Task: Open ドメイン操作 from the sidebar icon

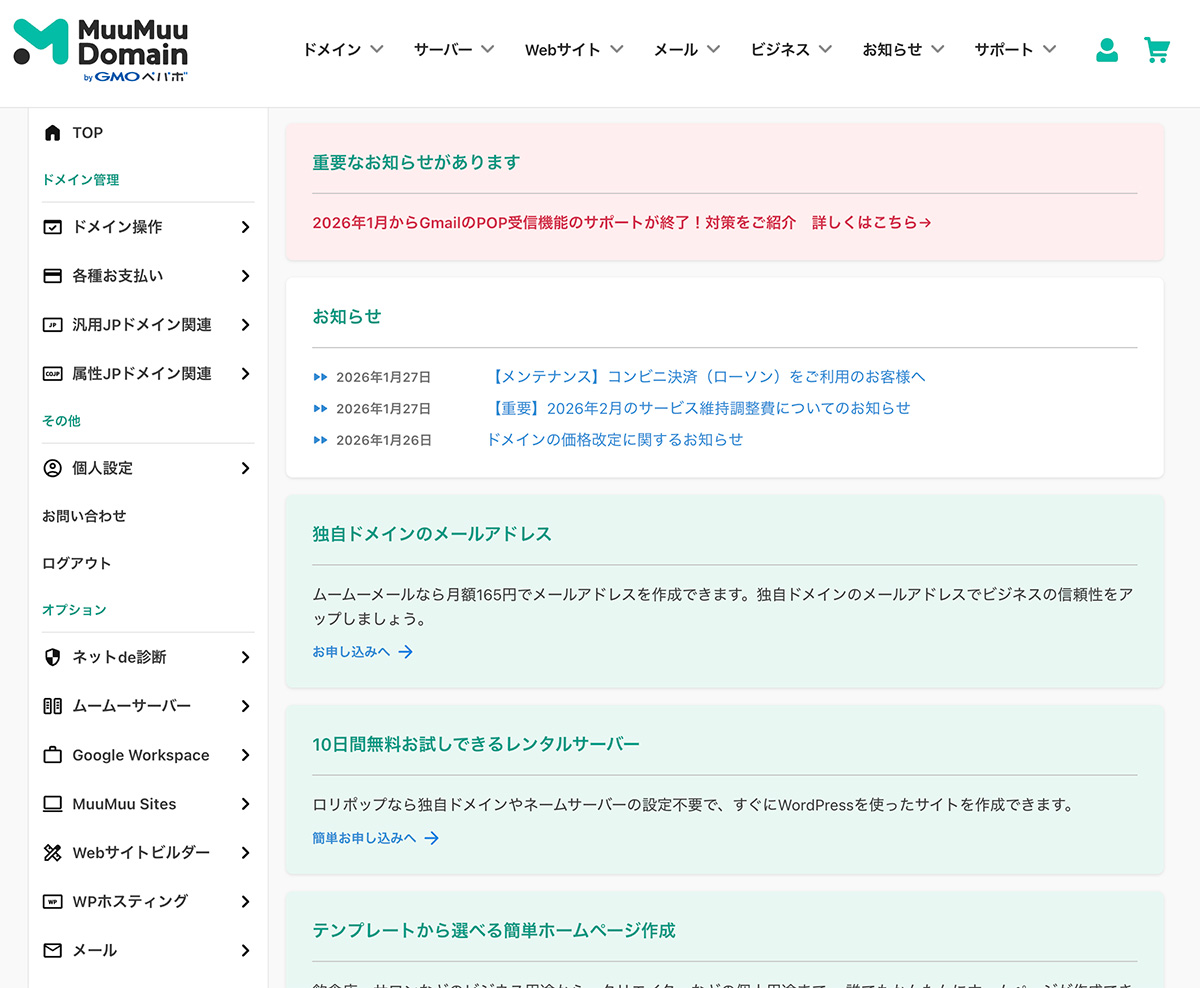Action: [x=52, y=227]
